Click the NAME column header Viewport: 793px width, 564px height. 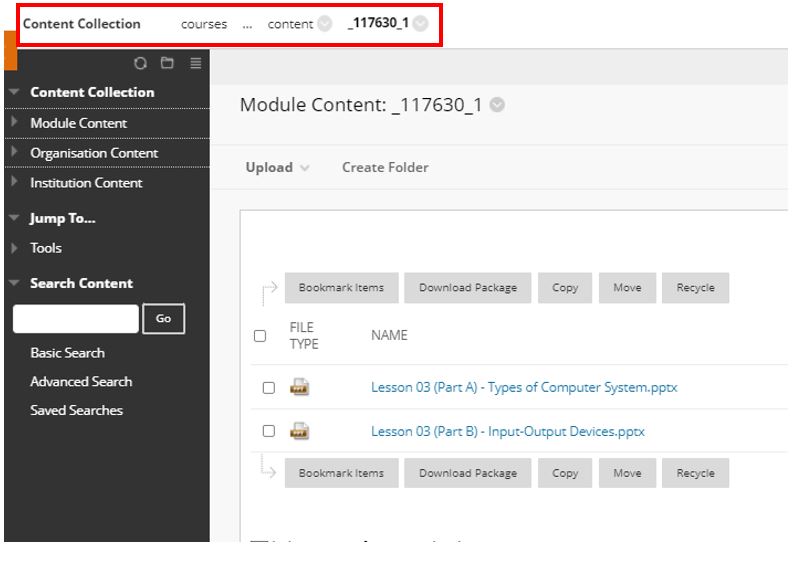389,335
